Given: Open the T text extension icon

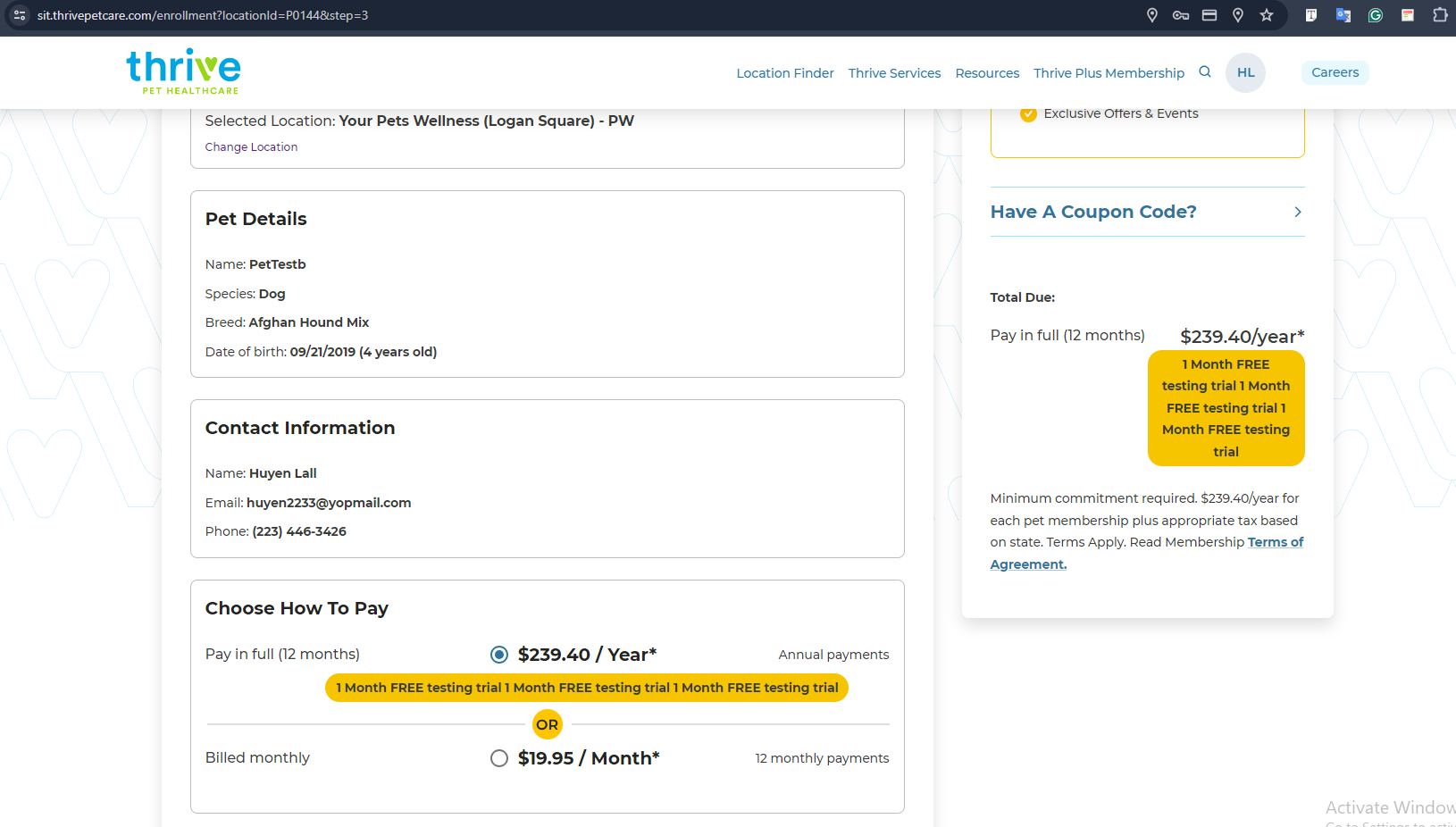Looking at the screenshot, I should 1311,15.
